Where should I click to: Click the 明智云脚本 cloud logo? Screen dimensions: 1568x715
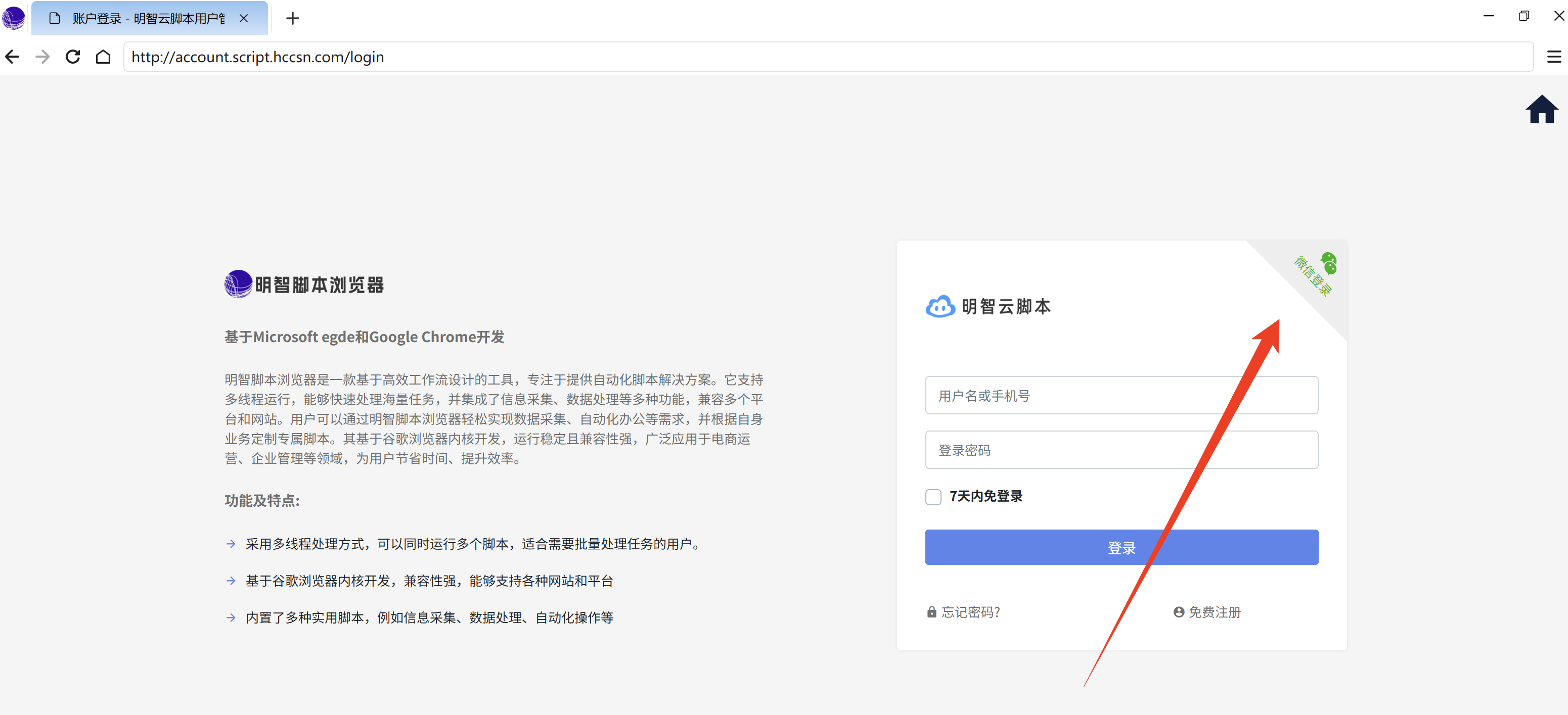click(940, 307)
